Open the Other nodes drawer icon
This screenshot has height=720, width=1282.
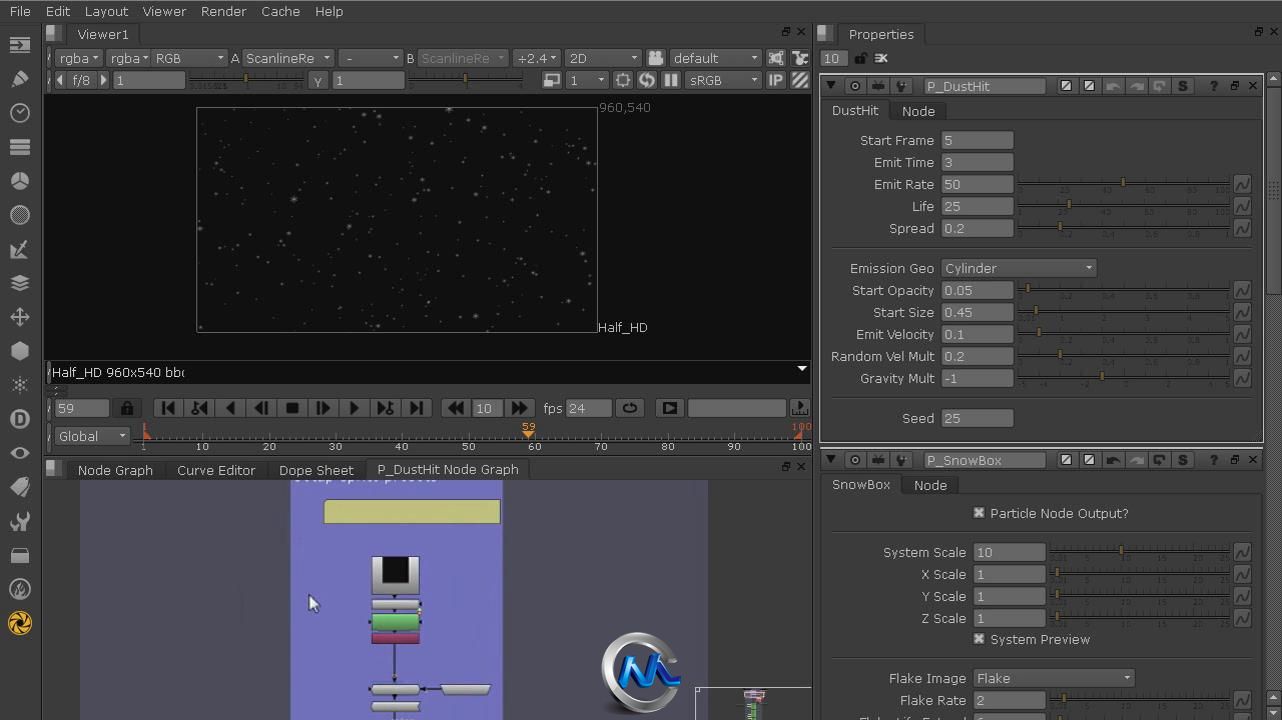19,555
